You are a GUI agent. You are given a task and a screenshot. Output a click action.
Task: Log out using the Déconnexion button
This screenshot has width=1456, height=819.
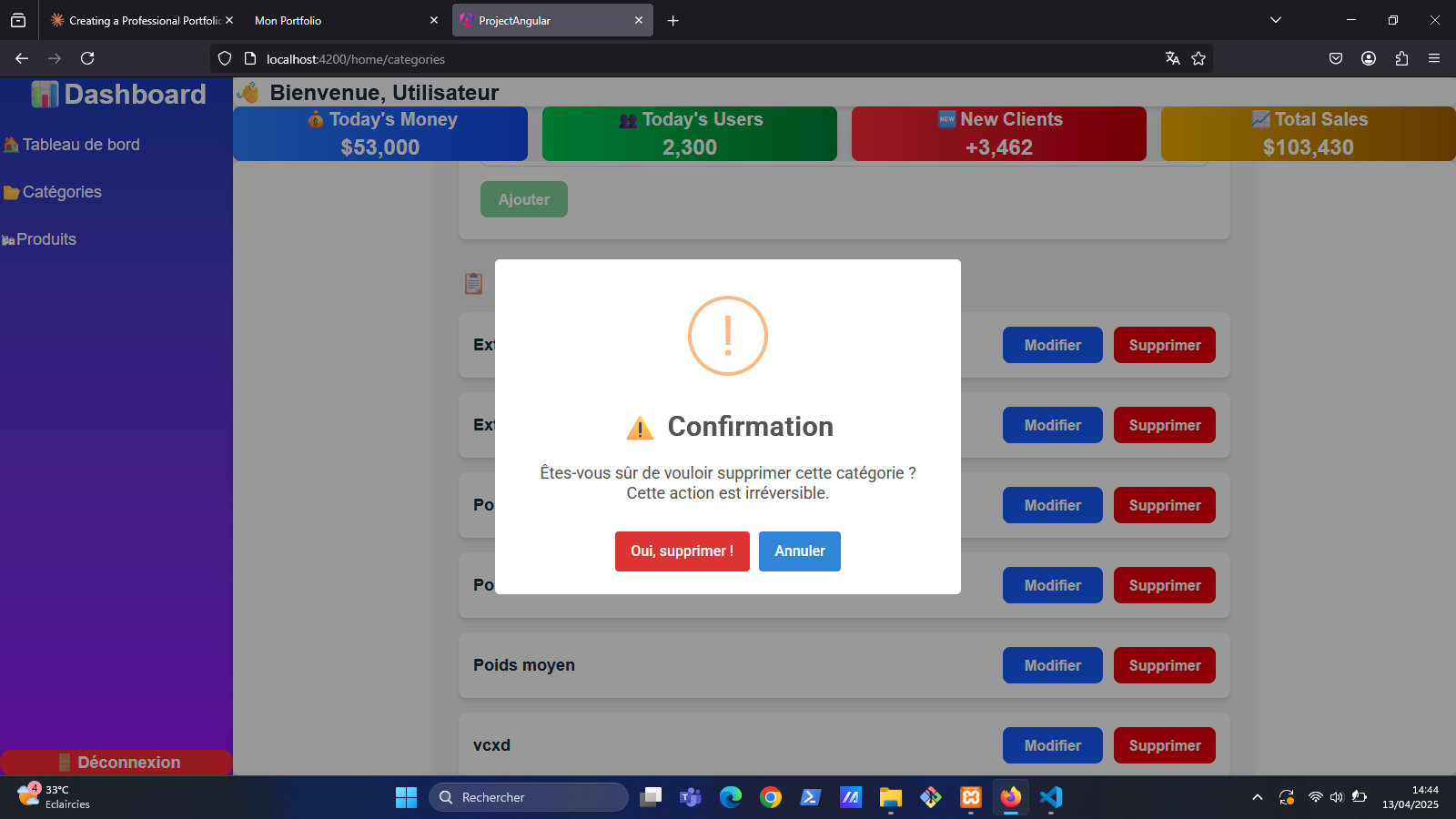click(x=116, y=763)
